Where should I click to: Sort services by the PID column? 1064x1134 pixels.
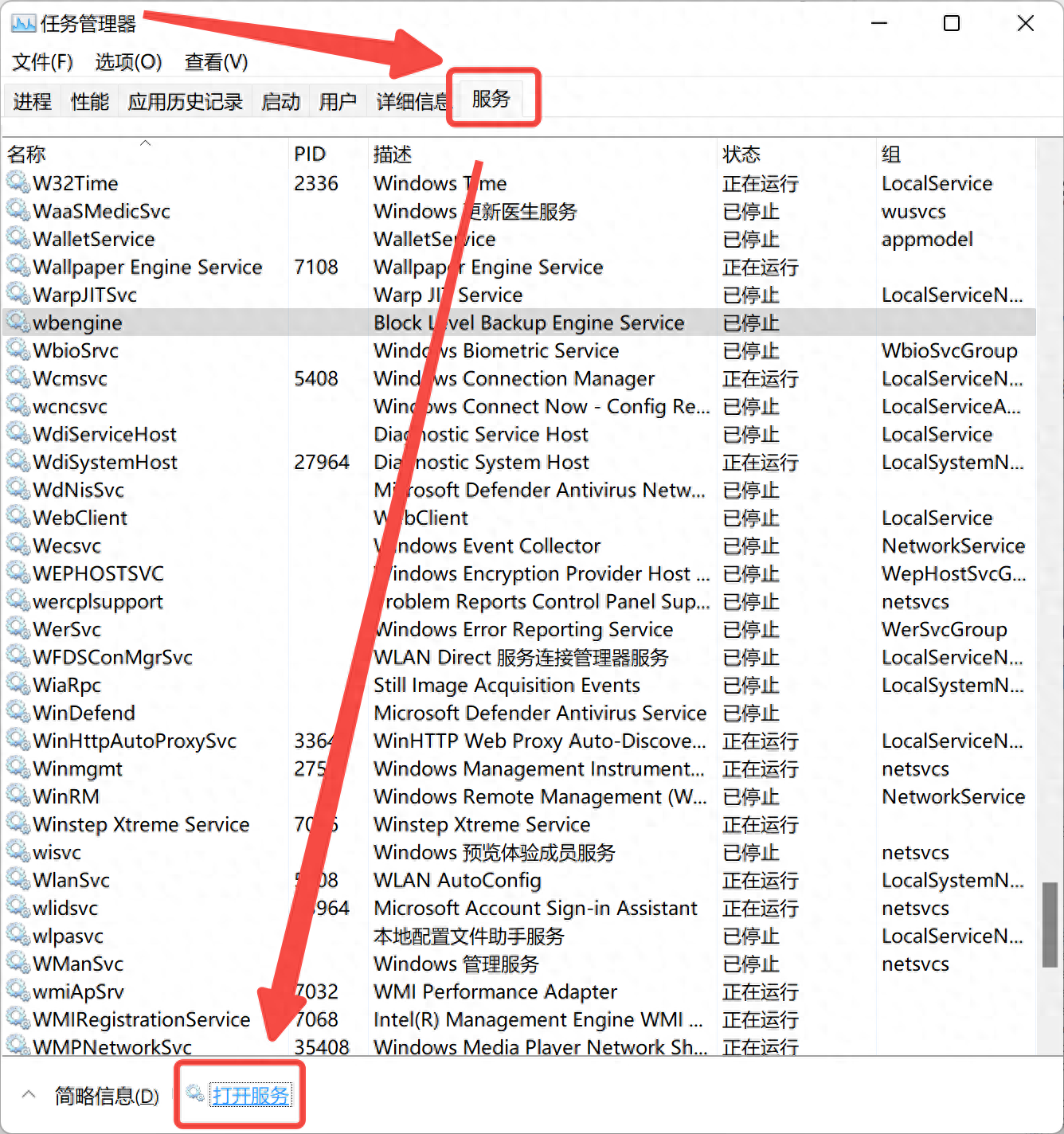310,153
